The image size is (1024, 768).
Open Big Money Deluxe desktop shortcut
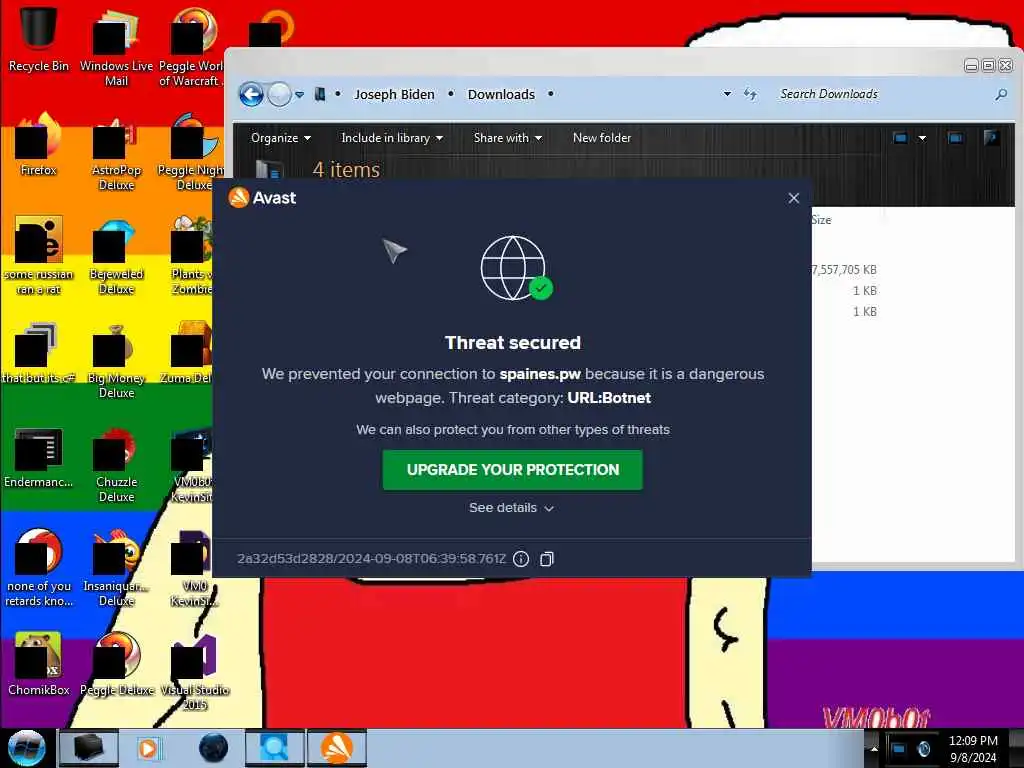[116, 360]
